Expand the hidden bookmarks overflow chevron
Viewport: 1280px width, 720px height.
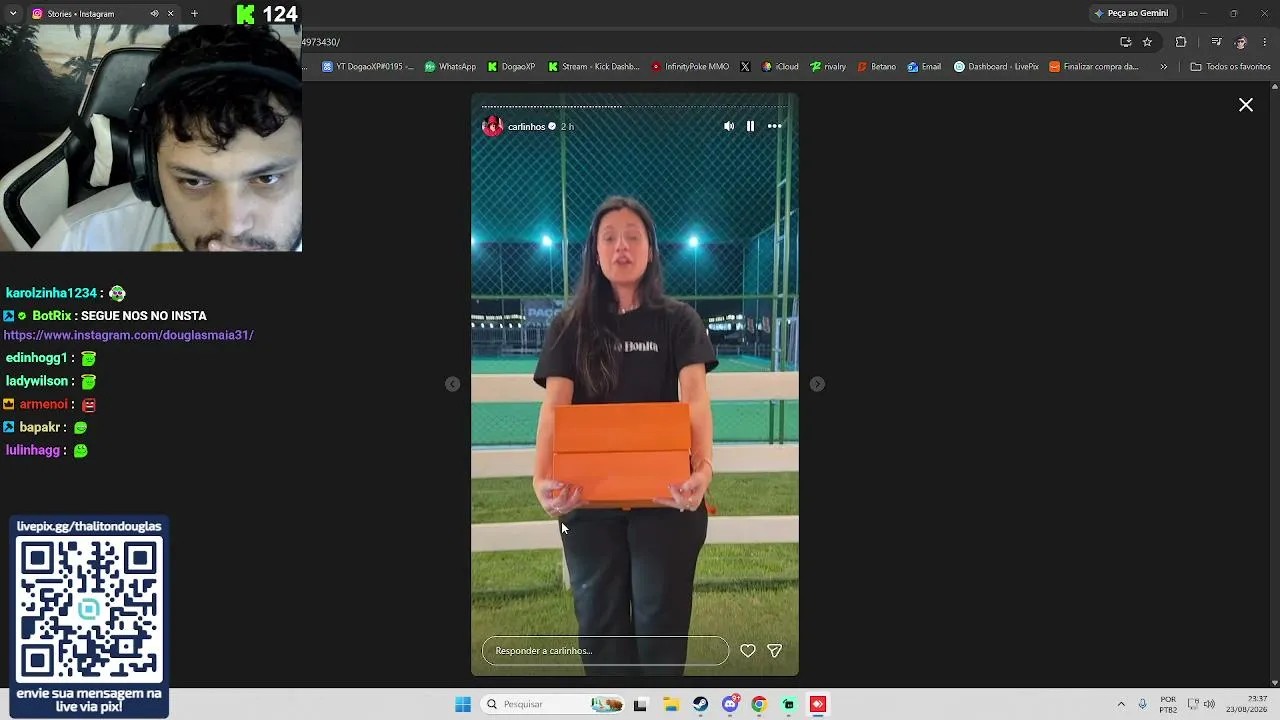(1163, 67)
